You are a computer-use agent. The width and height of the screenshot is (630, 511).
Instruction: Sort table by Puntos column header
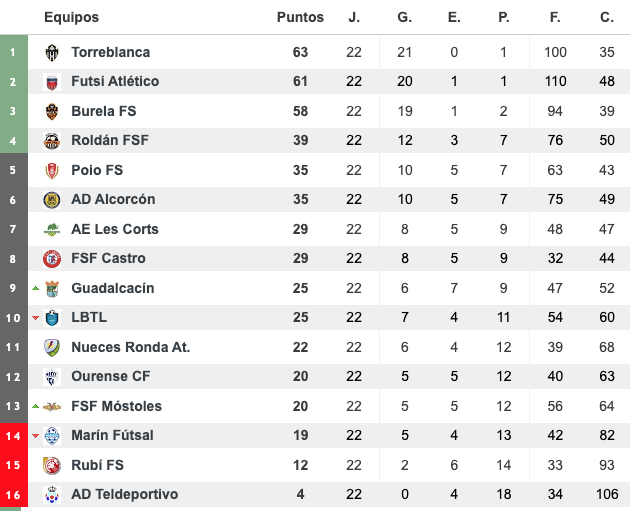300,17
